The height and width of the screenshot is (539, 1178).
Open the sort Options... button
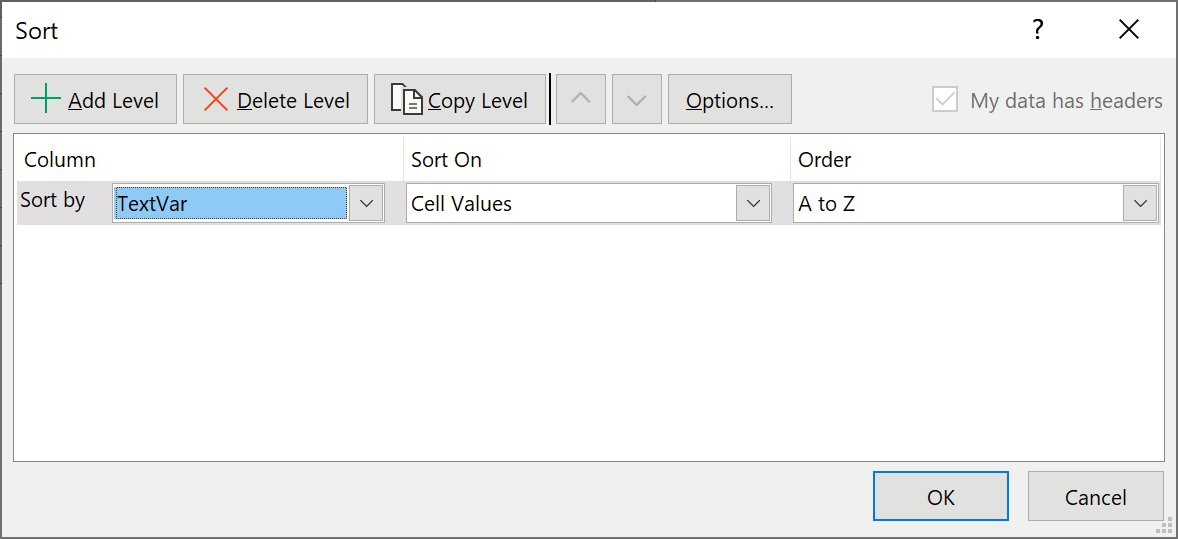(729, 100)
